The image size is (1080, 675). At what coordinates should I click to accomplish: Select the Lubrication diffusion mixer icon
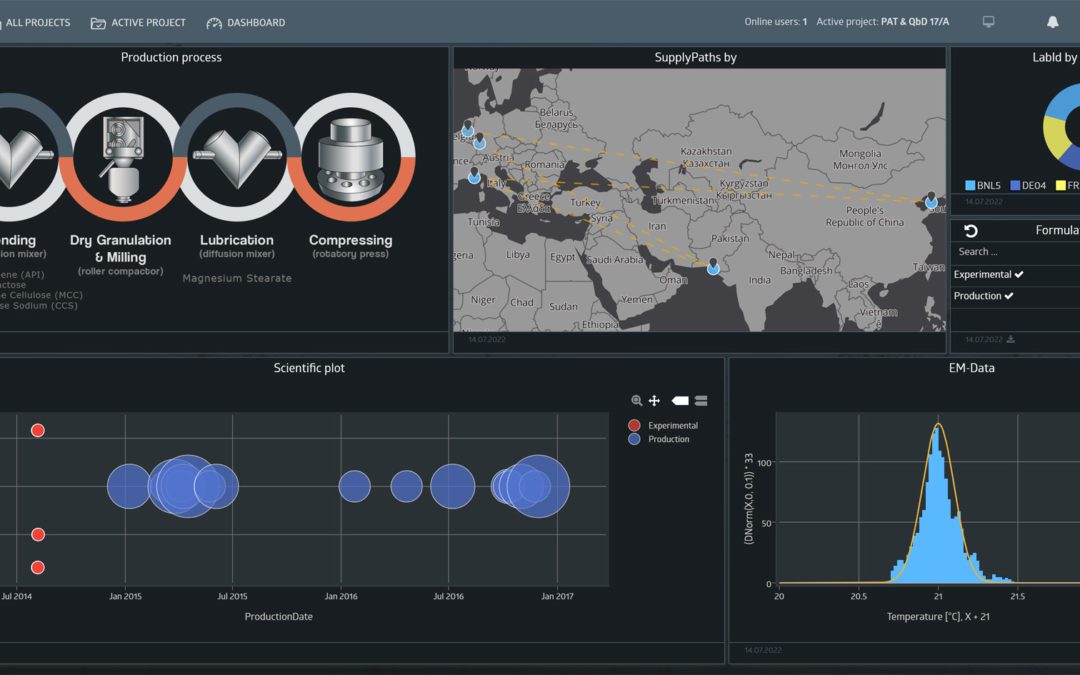[237, 158]
